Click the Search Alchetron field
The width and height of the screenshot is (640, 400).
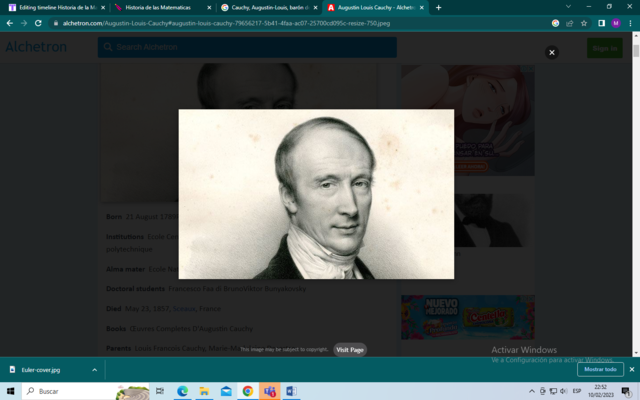point(247,47)
